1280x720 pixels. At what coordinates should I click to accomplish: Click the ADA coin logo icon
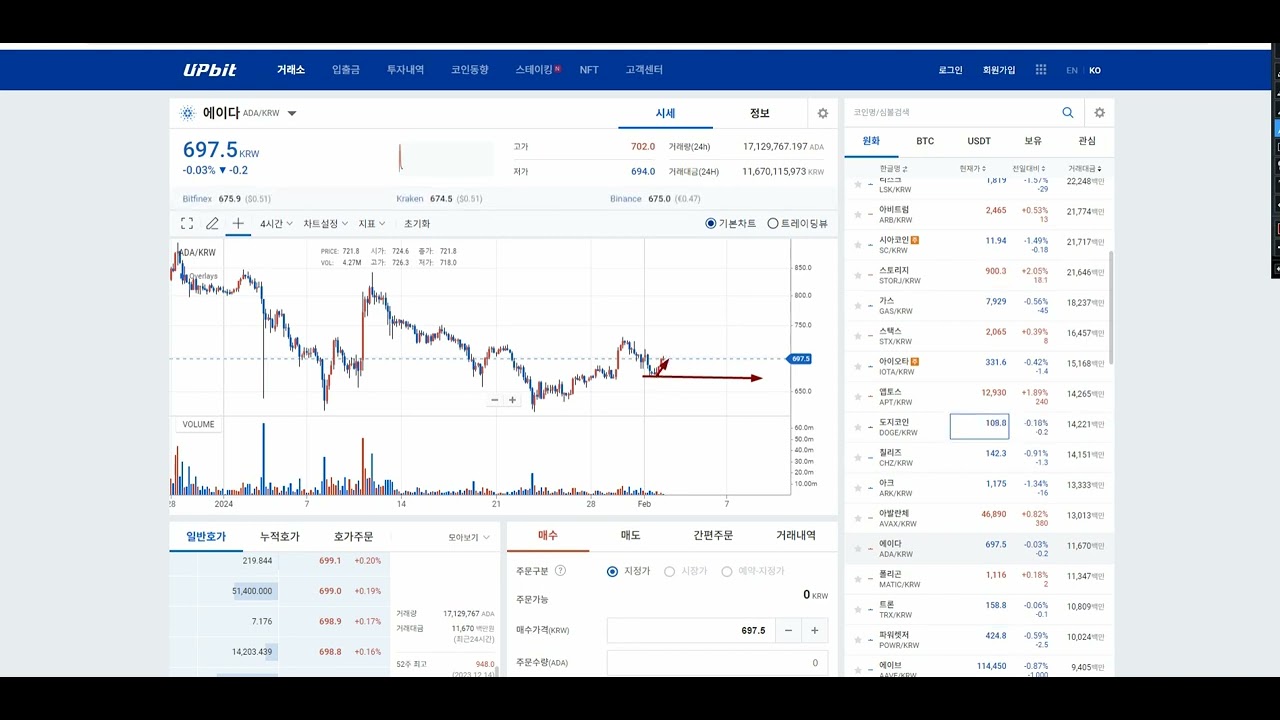[x=187, y=113]
